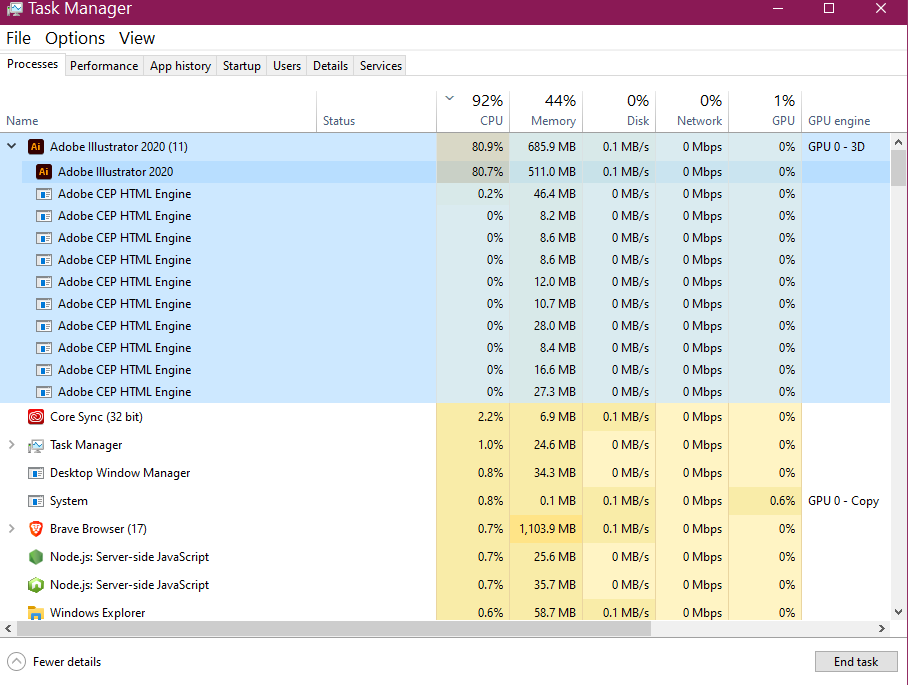This screenshot has width=908, height=685.
Task: Expand the Brave Browser (17) process group
Action: (x=12, y=529)
